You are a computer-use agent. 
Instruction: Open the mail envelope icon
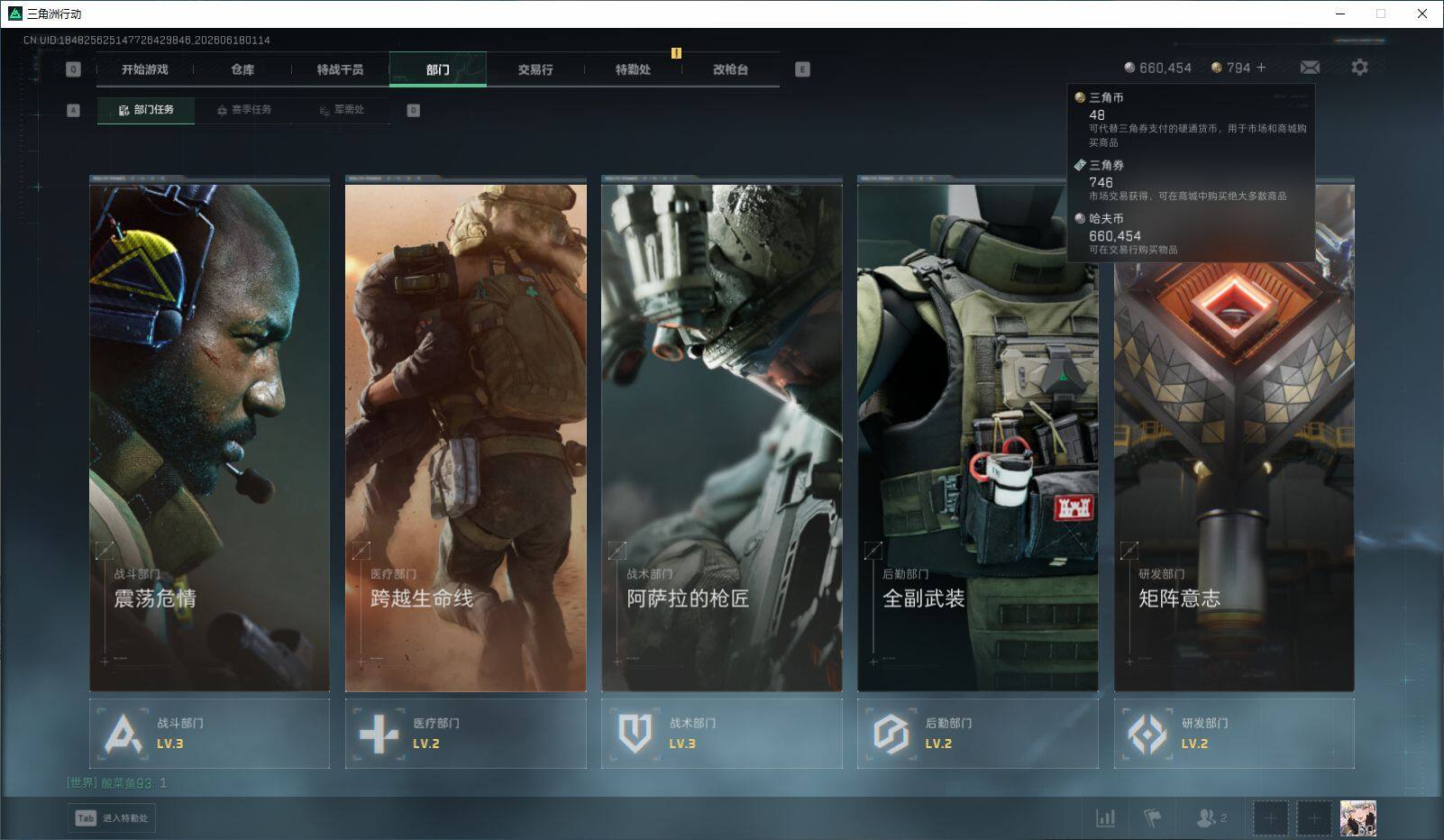(1310, 68)
